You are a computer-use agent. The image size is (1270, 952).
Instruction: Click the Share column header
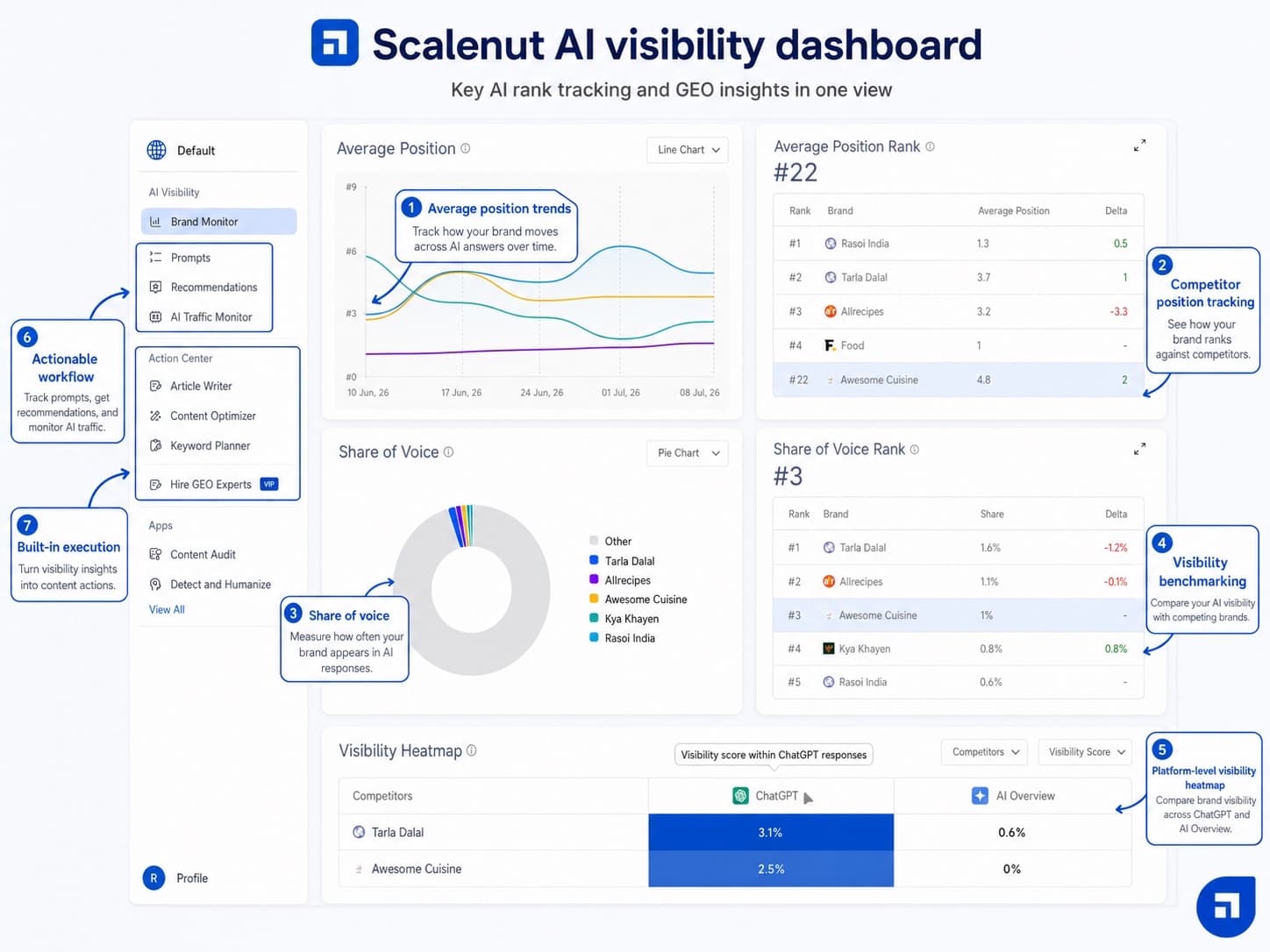(x=992, y=514)
